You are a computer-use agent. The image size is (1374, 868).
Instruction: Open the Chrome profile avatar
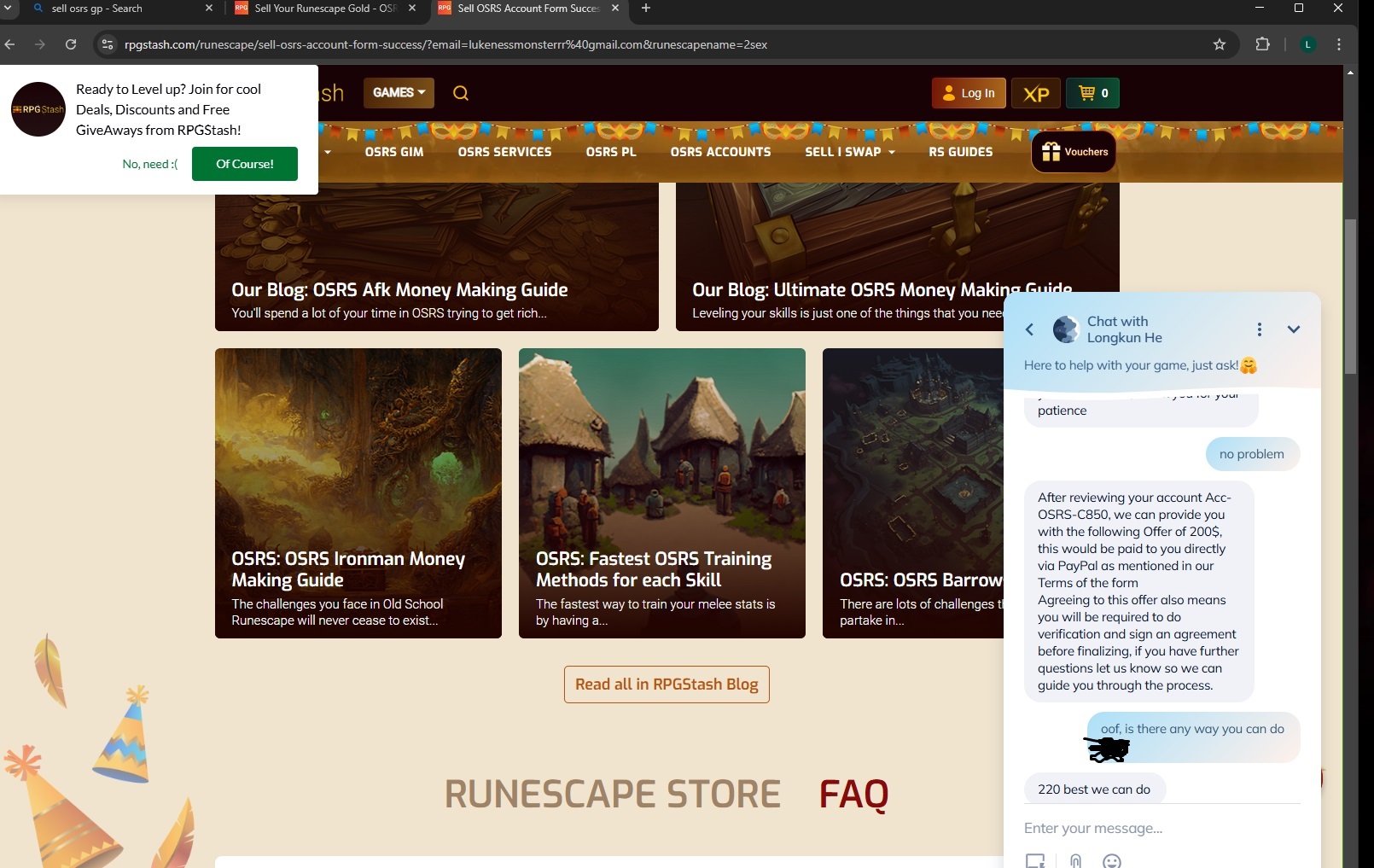tap(1307, 44)
